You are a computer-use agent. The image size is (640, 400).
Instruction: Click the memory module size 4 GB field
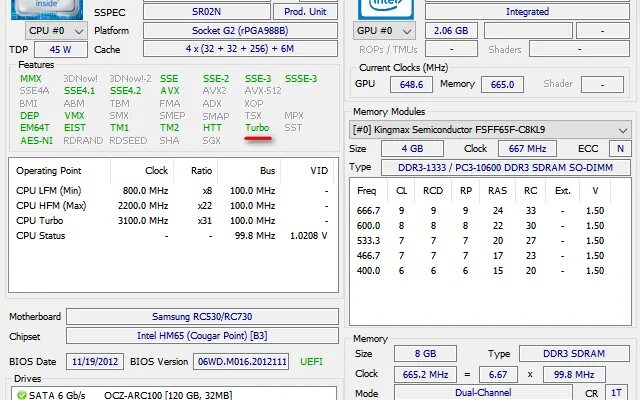[x=412, y=149]
